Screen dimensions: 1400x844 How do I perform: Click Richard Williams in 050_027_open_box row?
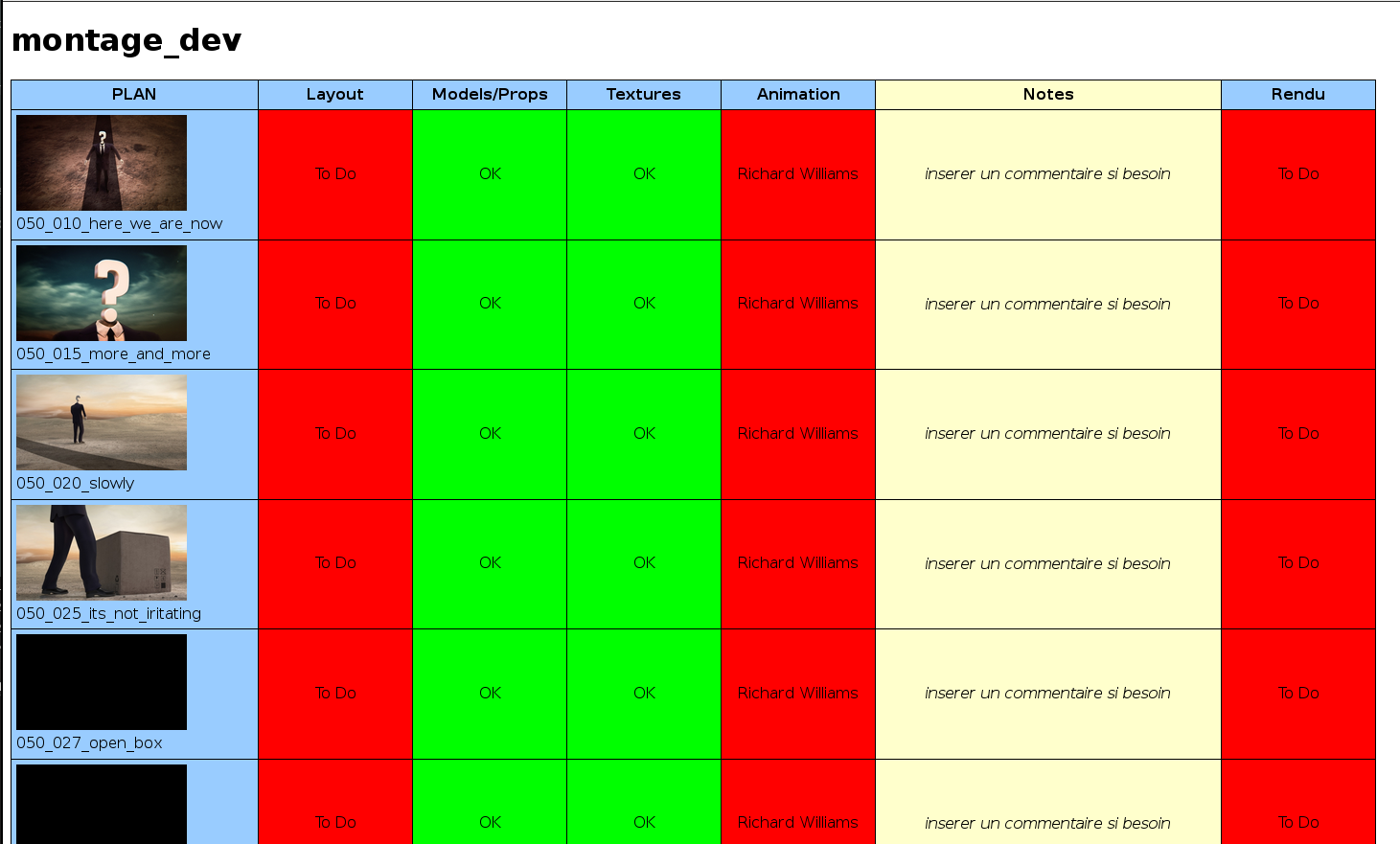tap(798, 694)
